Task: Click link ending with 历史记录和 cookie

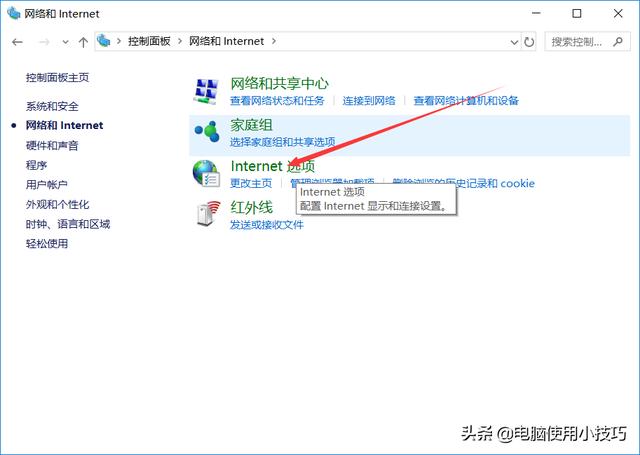Action: 464,183
